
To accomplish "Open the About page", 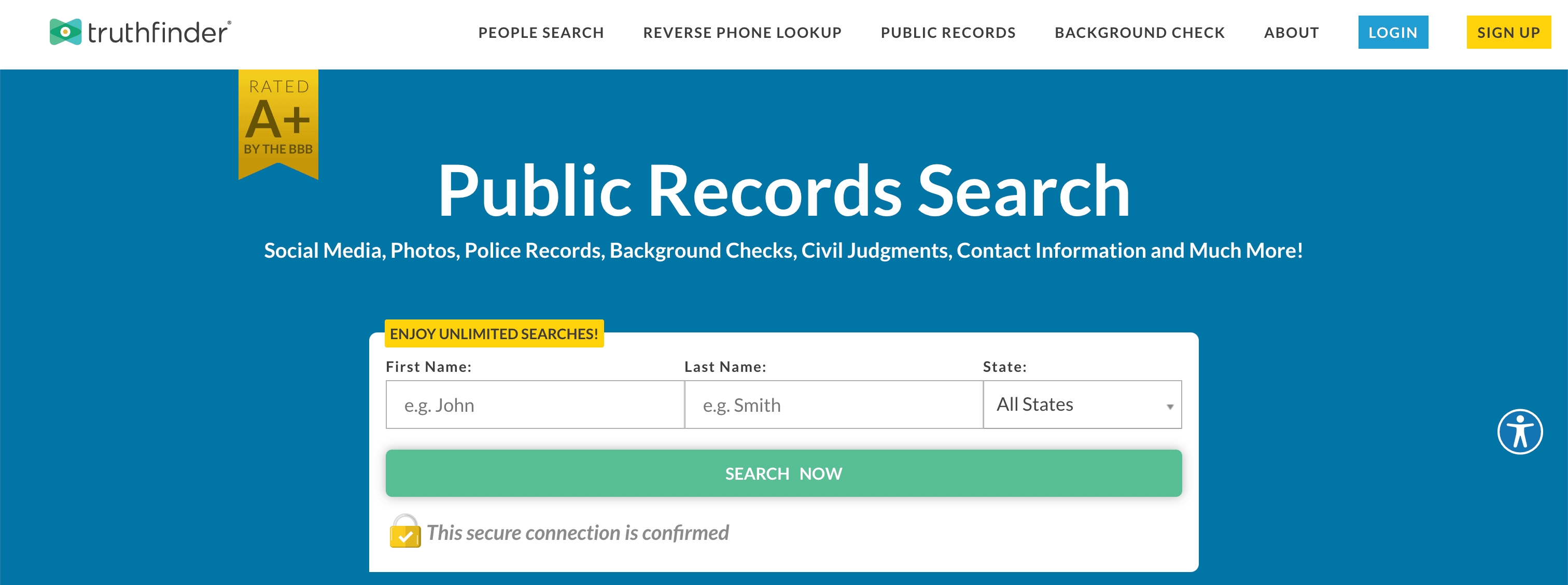I will (1291, 33).
